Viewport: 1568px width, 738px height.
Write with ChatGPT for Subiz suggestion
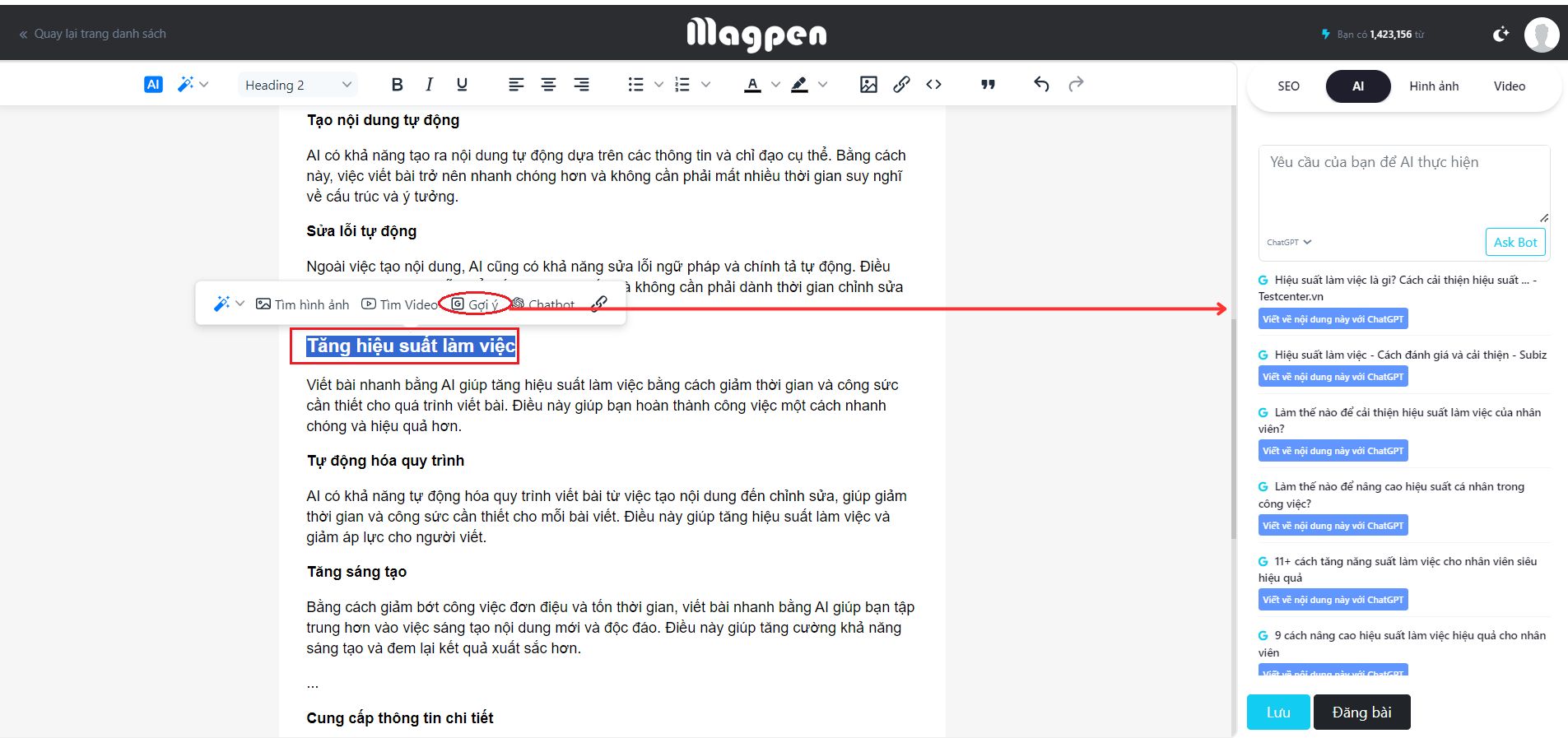tap(1333, 377)
